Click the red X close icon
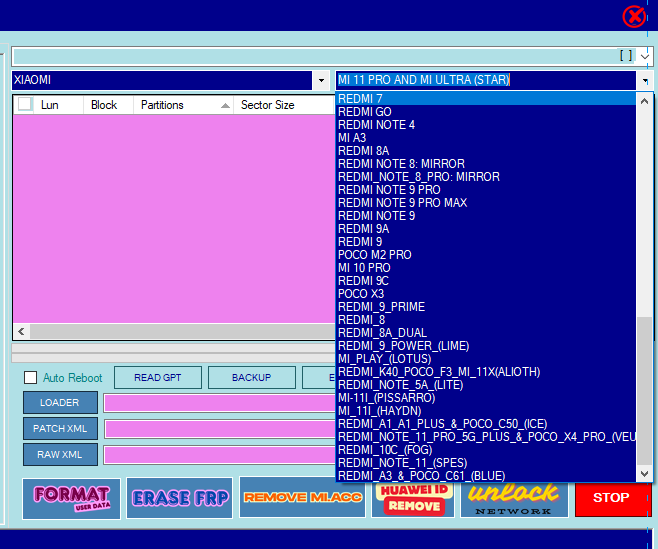Image resolution: width=658 pixels, height=549 pixels. click(634, 17)
